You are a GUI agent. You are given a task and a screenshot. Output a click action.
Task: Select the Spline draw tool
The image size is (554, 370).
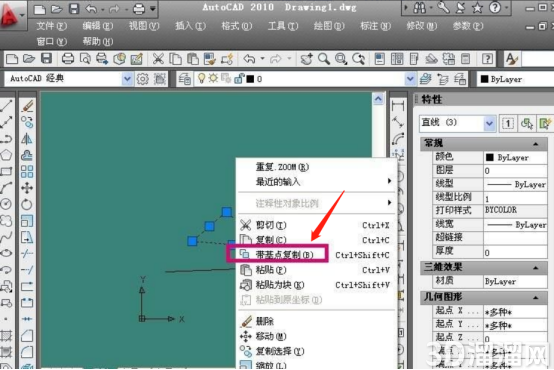[x=6, y=237]
